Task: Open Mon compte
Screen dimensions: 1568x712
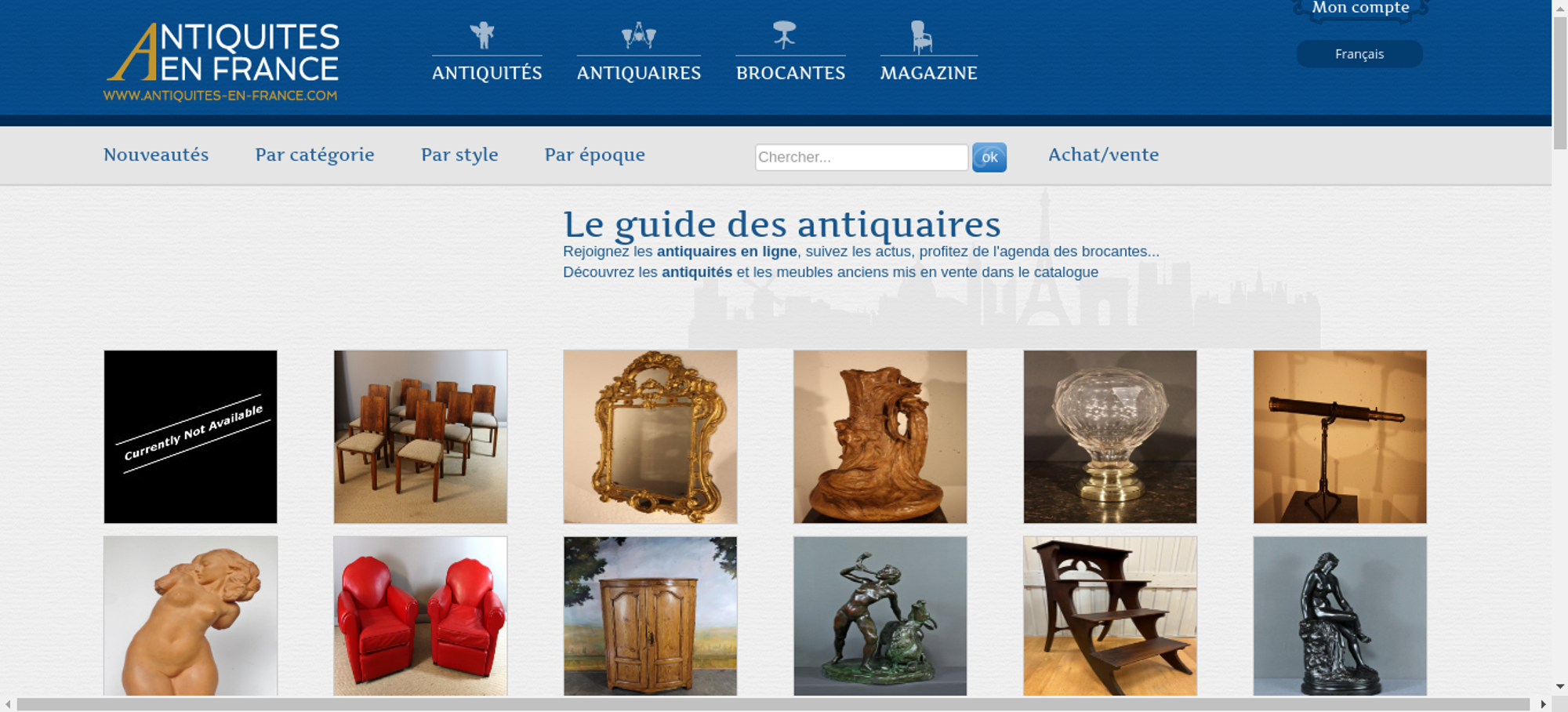Action: pyautogui.click(x=1360, y=9)
